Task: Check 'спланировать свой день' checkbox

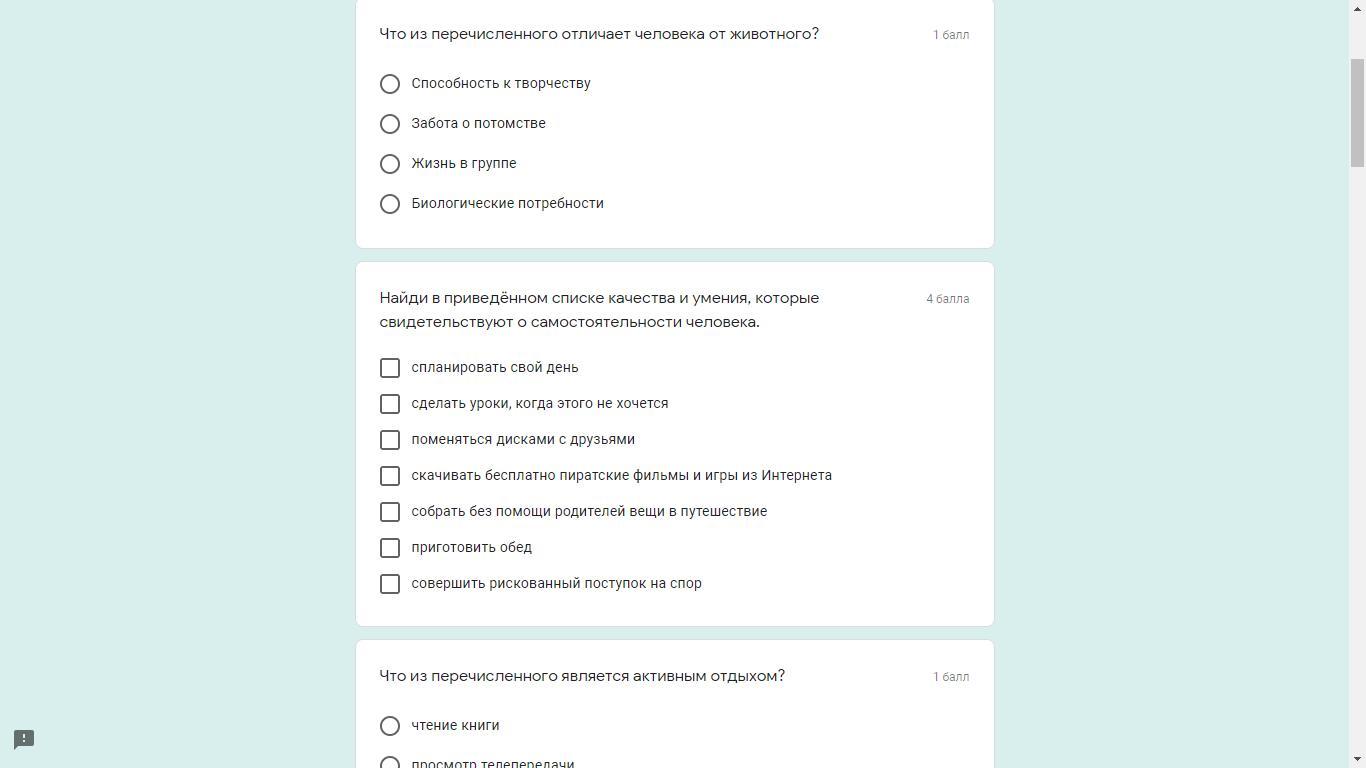Action: [x=390, y=368]
